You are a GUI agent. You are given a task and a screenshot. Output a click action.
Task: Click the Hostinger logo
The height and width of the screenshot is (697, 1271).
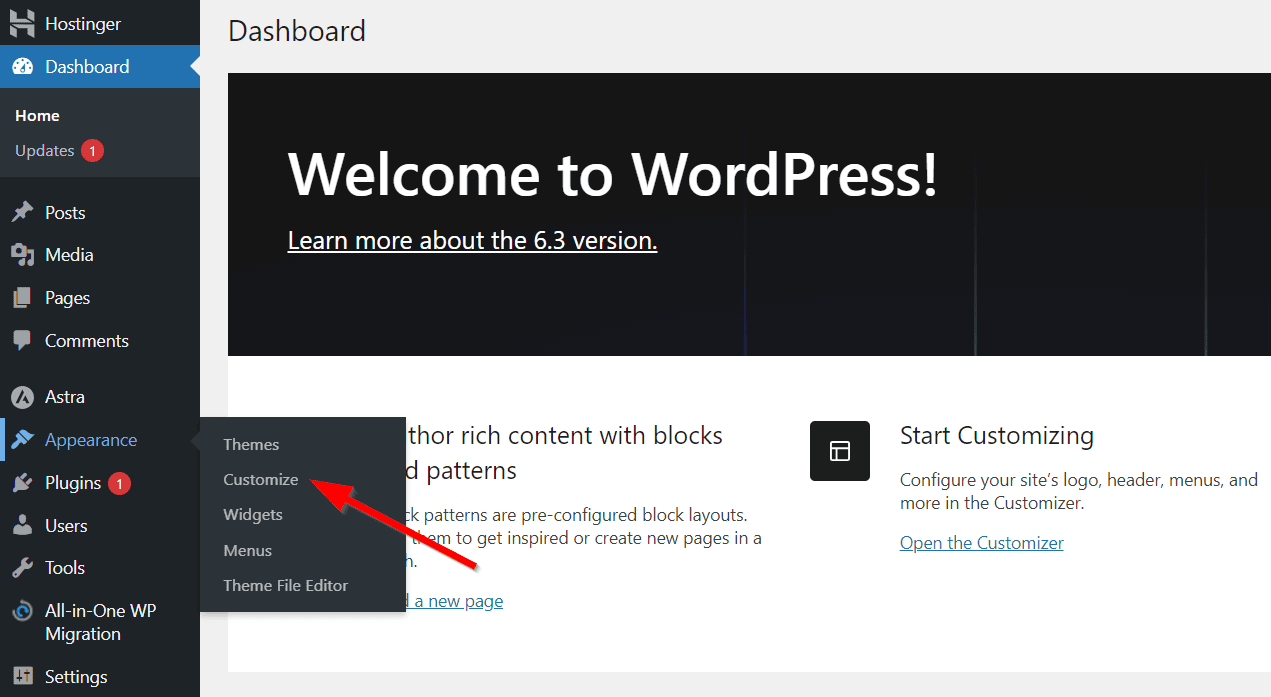coord(22,22)
